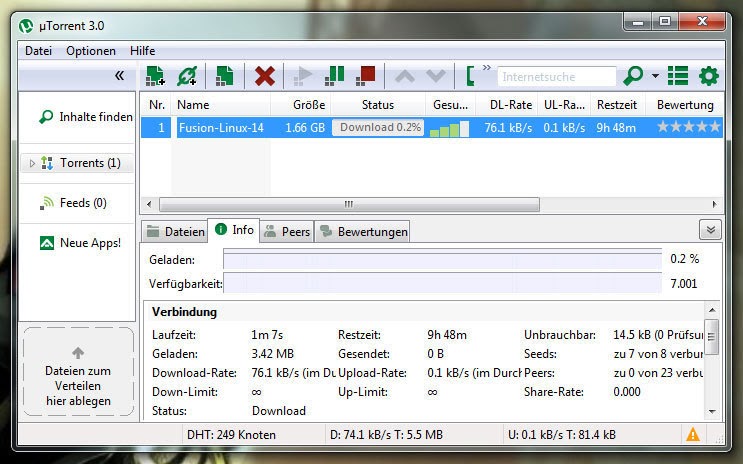The image size is (743, 464).
Task: Expand the Torrents tree triangle
Action: click(x=32, y=164)
